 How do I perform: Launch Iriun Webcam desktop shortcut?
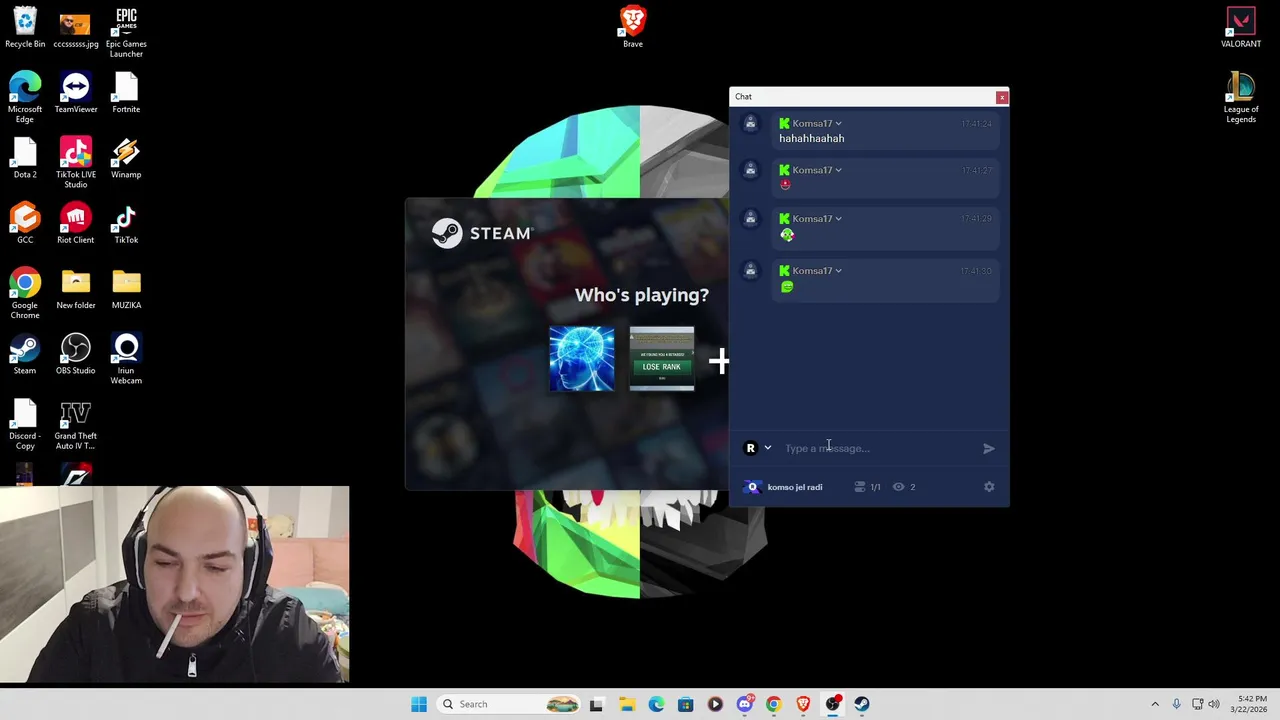click(x=126, y=359)
